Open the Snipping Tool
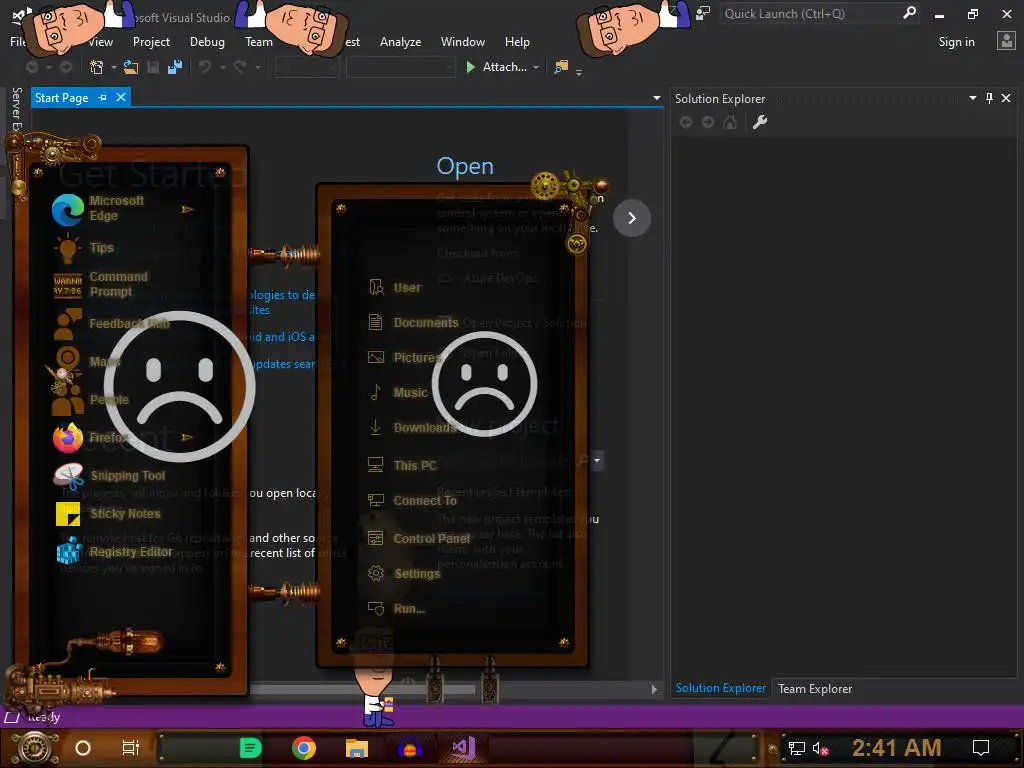Screen dimensions: 1024x768 click(x=110, y=475)
